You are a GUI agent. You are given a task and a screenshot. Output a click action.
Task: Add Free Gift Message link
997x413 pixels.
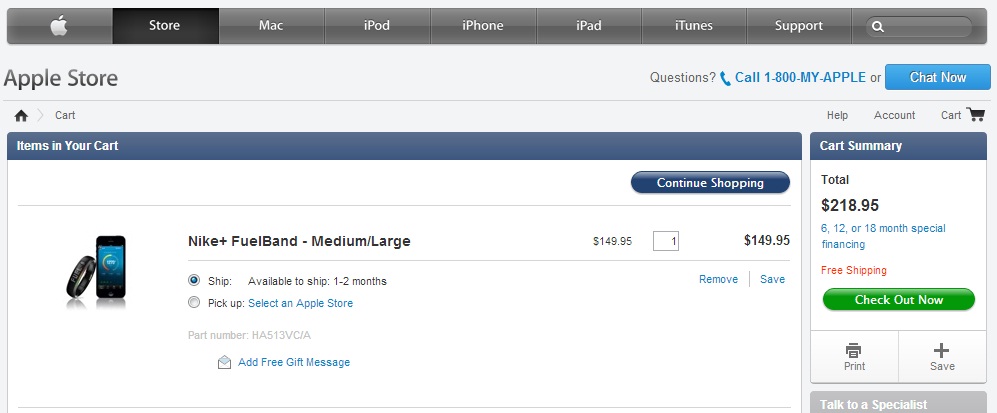(x=294, y=362)
